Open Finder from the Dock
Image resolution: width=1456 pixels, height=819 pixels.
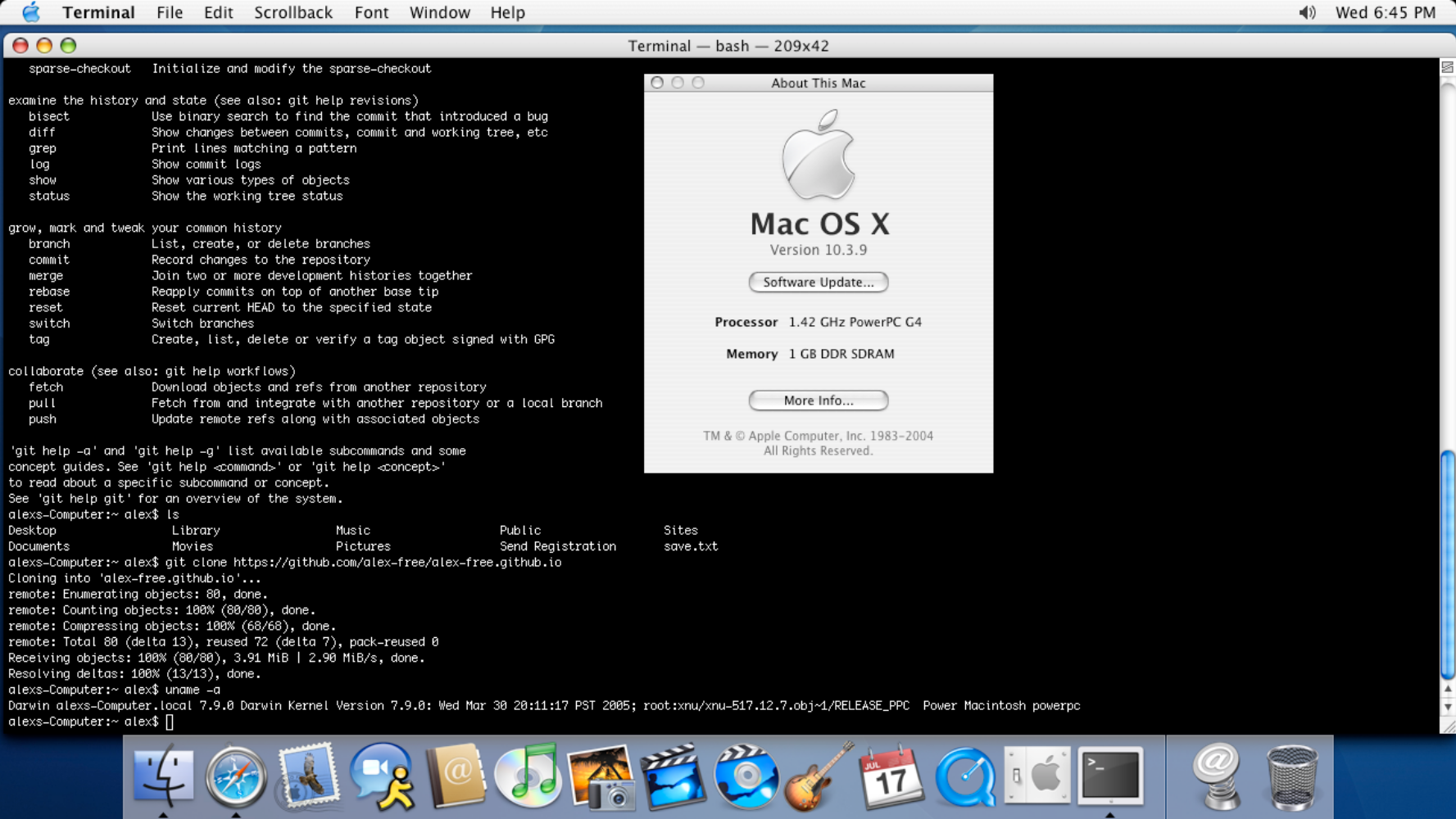click(x=163, y=776)
